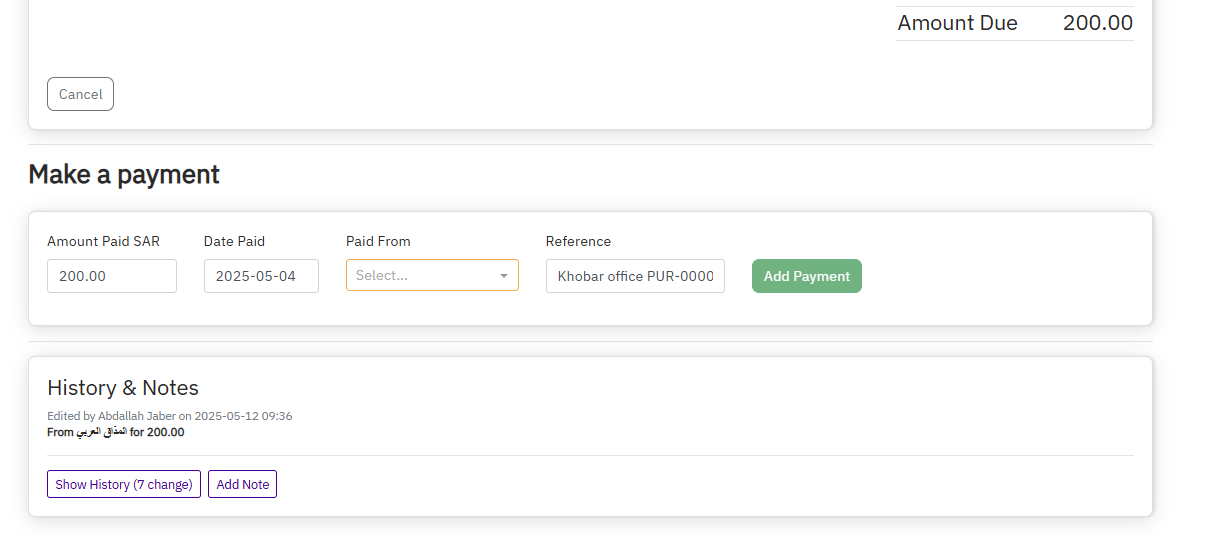The width and height of the screenshot is (1208, 536).
Task: Click the Add Note button
Action: pos(242,484)
